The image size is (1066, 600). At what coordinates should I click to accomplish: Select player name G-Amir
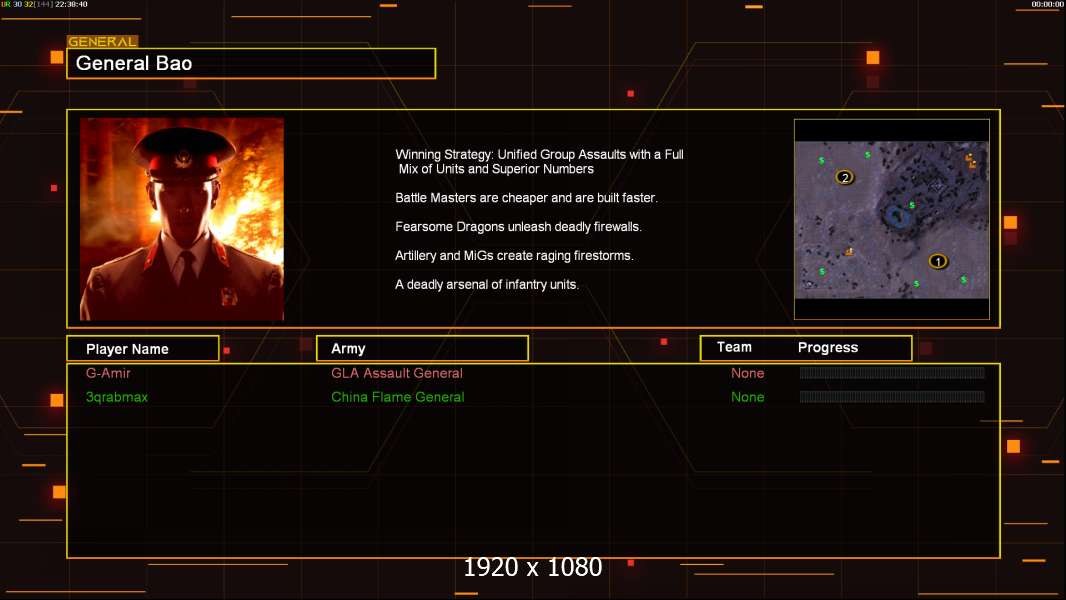(108, 373)
